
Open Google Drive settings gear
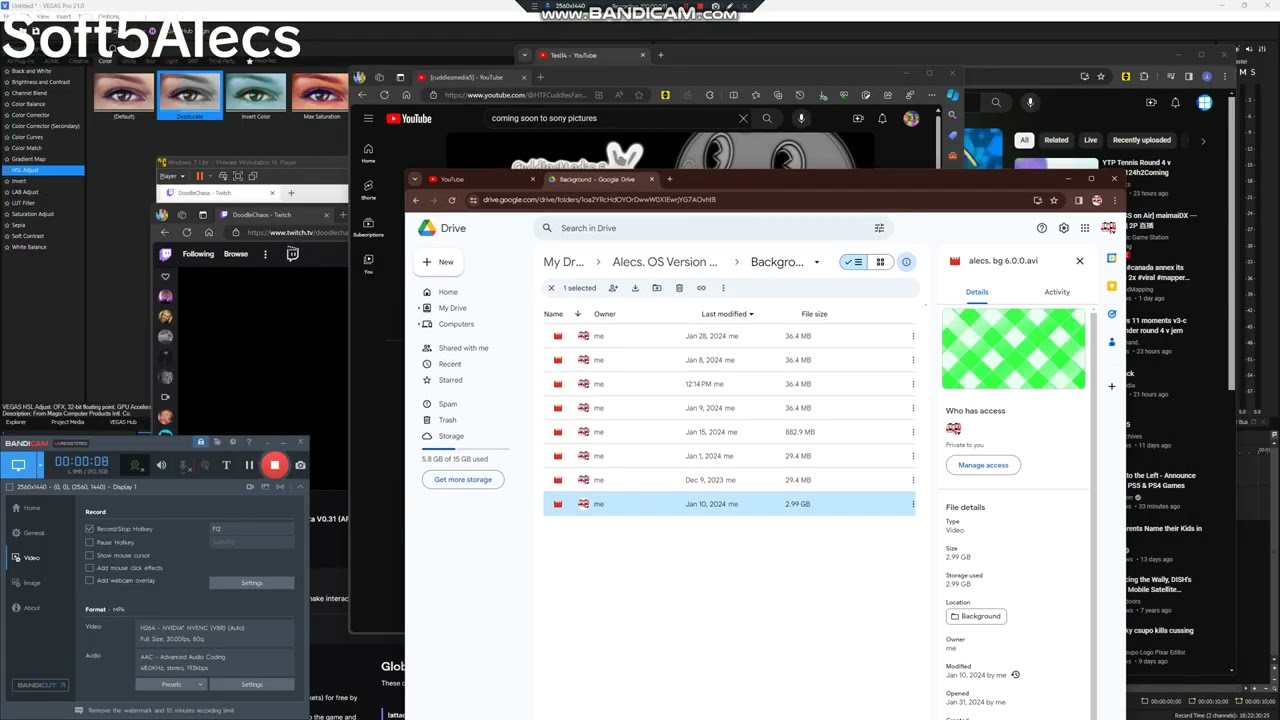[x=1064, y=228]
